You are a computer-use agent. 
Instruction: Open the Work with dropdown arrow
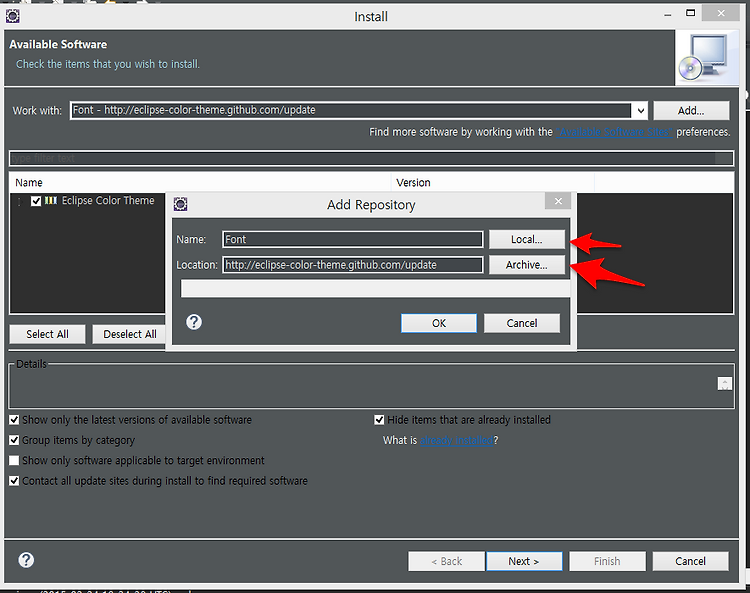pyautogui.click(x=640, y=111)
